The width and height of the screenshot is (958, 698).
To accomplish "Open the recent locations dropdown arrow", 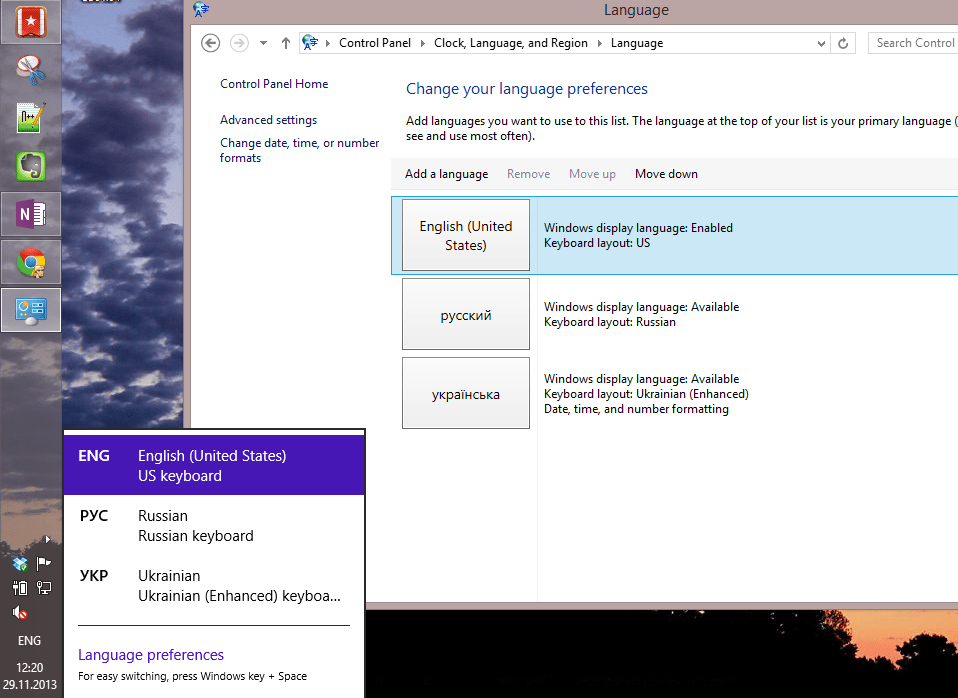I will coord(263,43).
